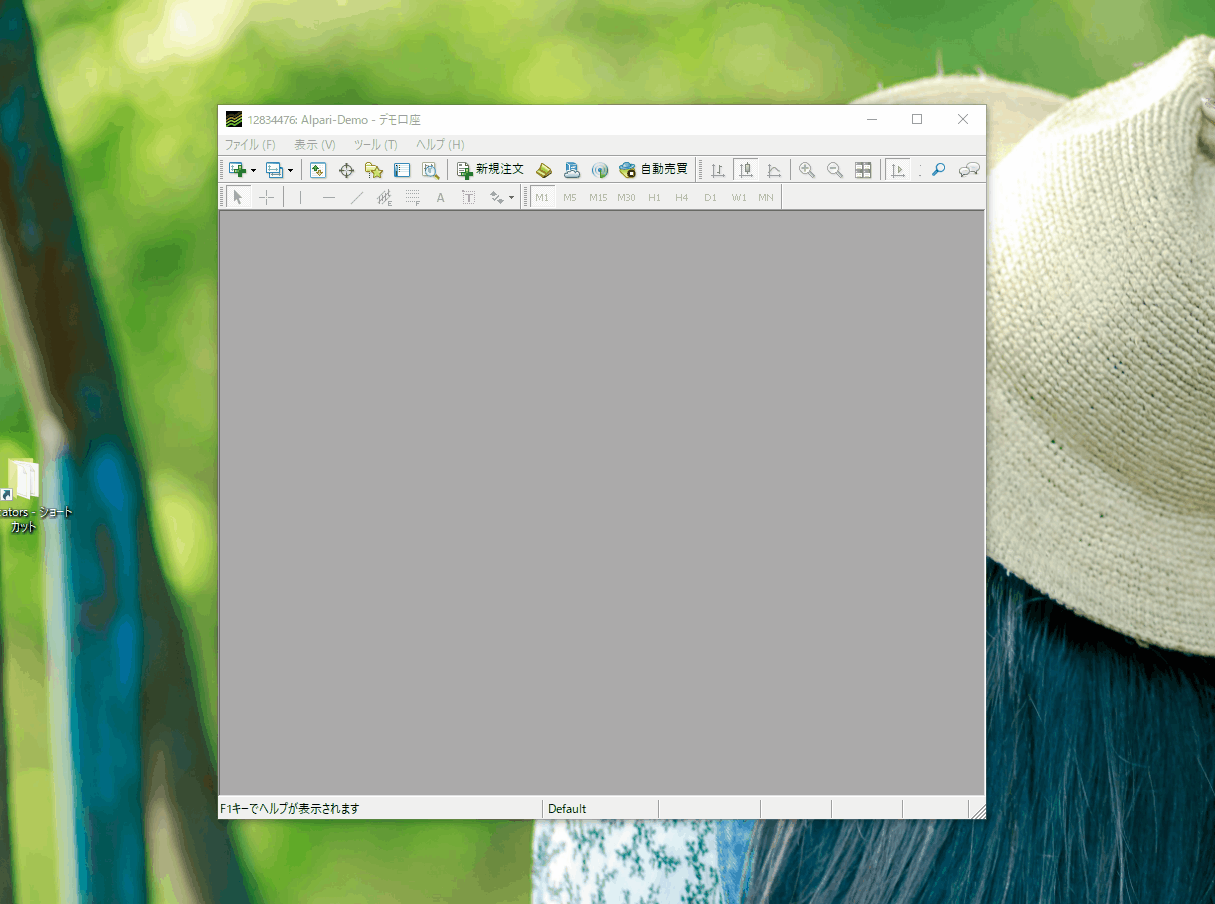Select the Fibonacci retracement tool

412,197
